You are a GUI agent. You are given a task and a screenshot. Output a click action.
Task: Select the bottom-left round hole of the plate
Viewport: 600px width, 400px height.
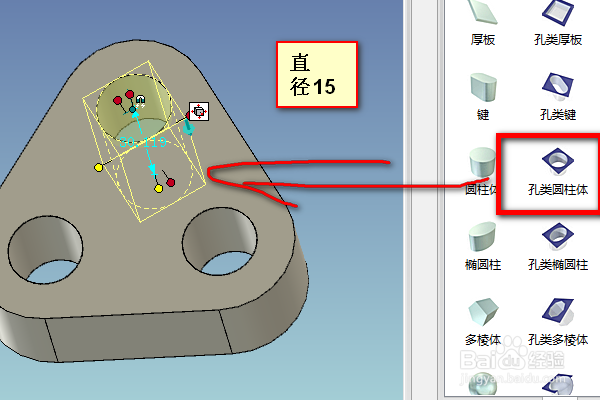coord(45,249)
